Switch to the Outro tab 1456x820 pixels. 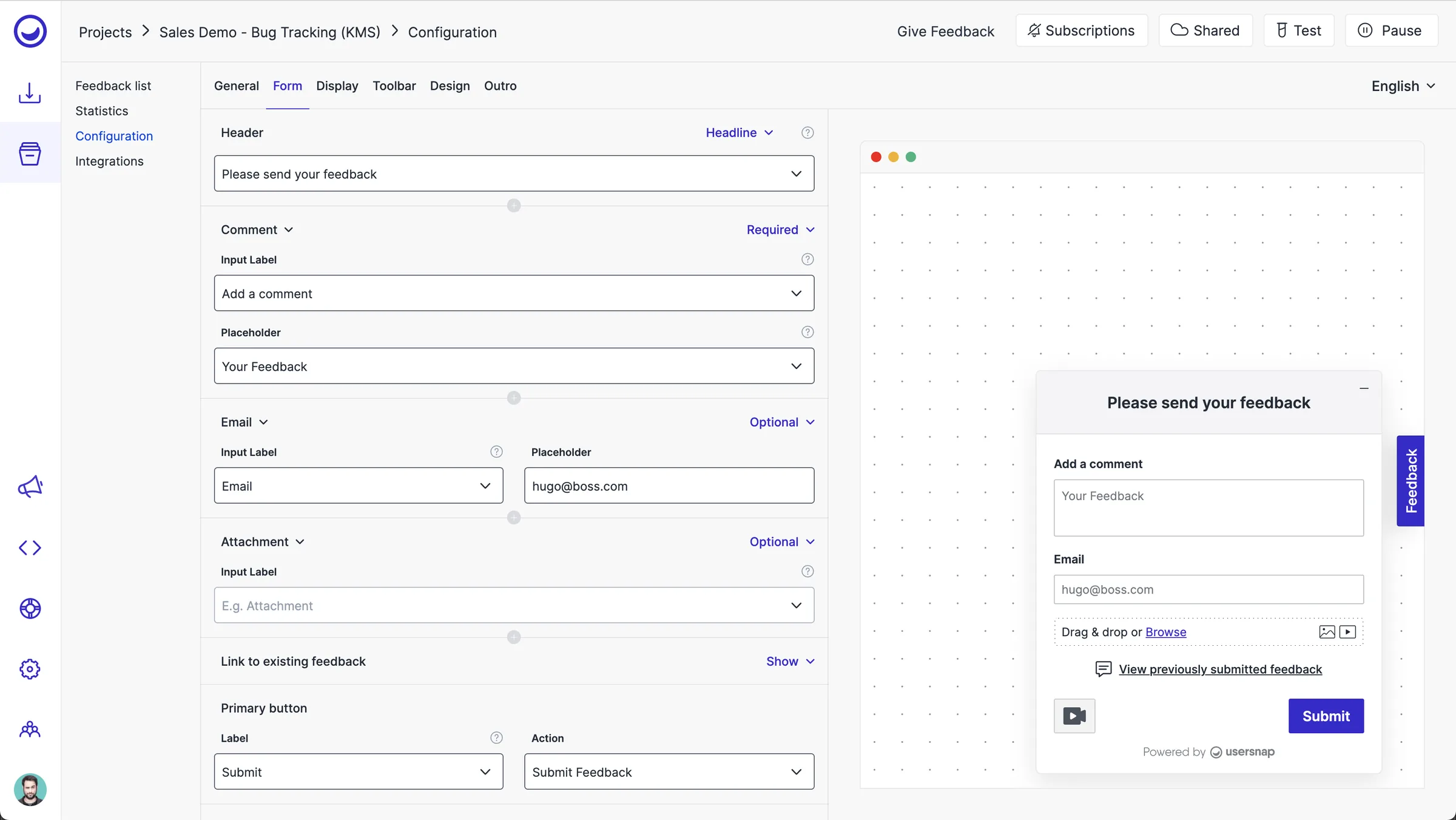500,86
